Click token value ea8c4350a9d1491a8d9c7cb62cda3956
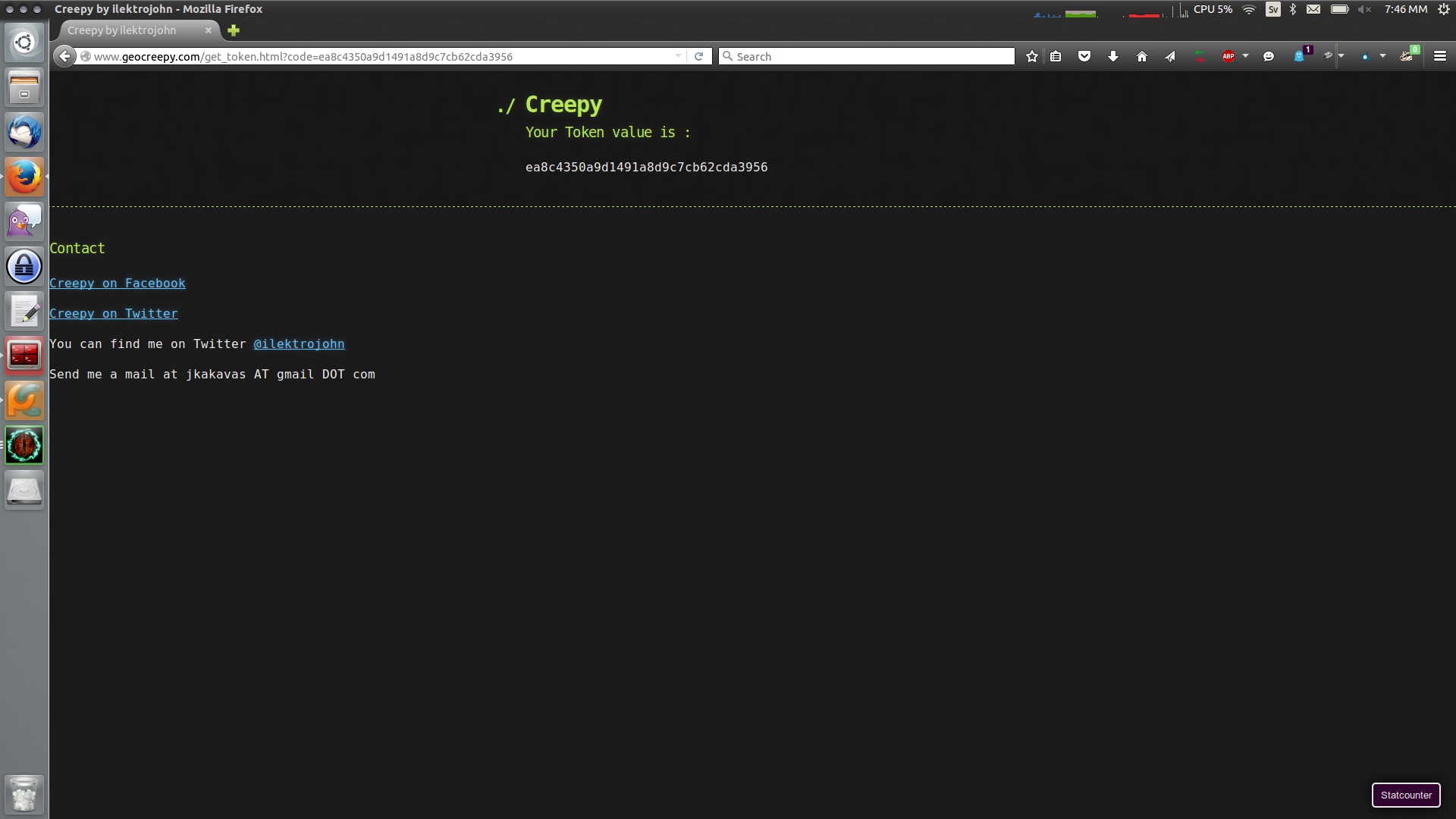1456x819 pixels. click(646, 167)
